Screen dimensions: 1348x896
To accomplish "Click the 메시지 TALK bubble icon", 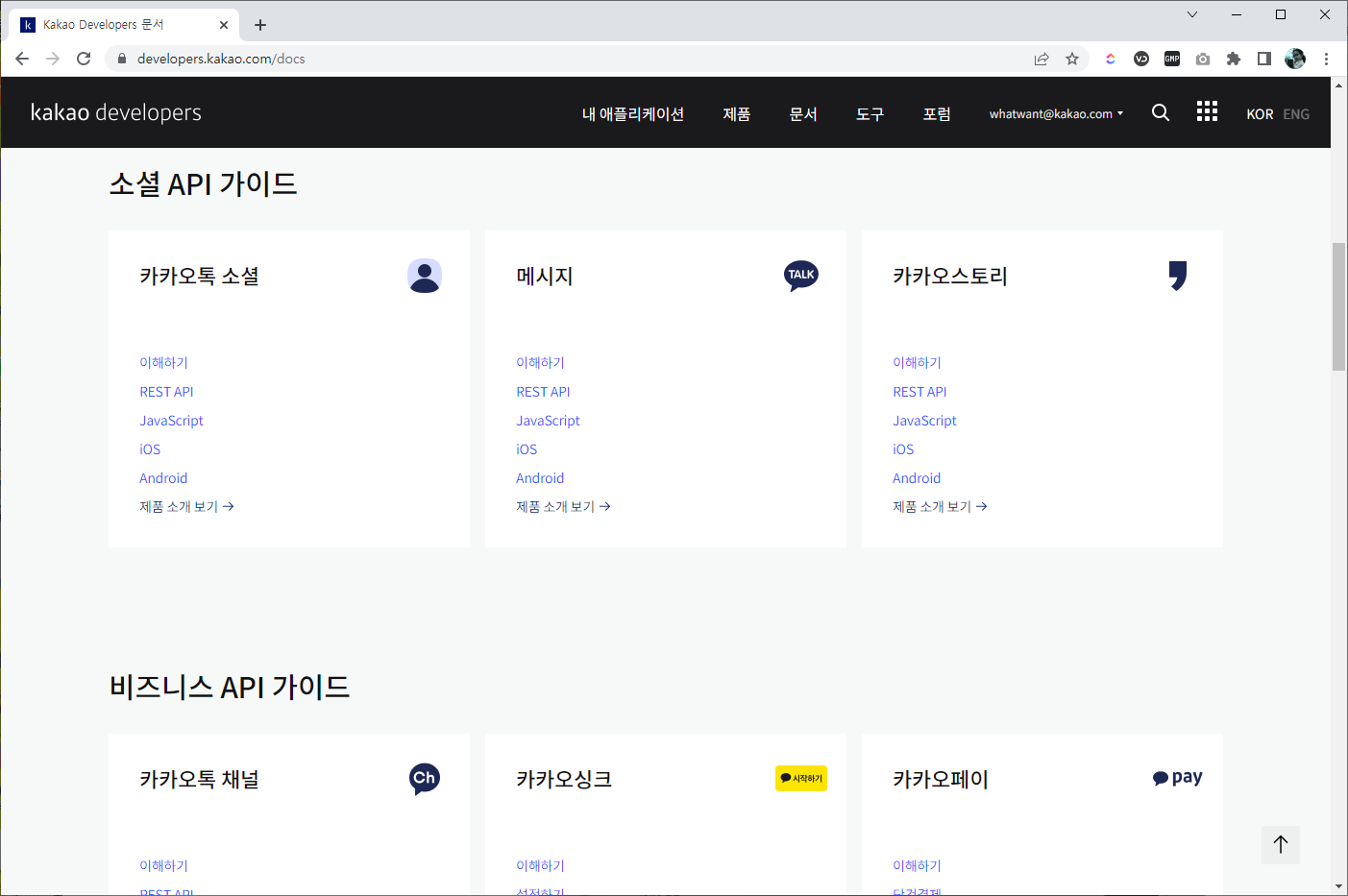I will [x=801, y=276].
